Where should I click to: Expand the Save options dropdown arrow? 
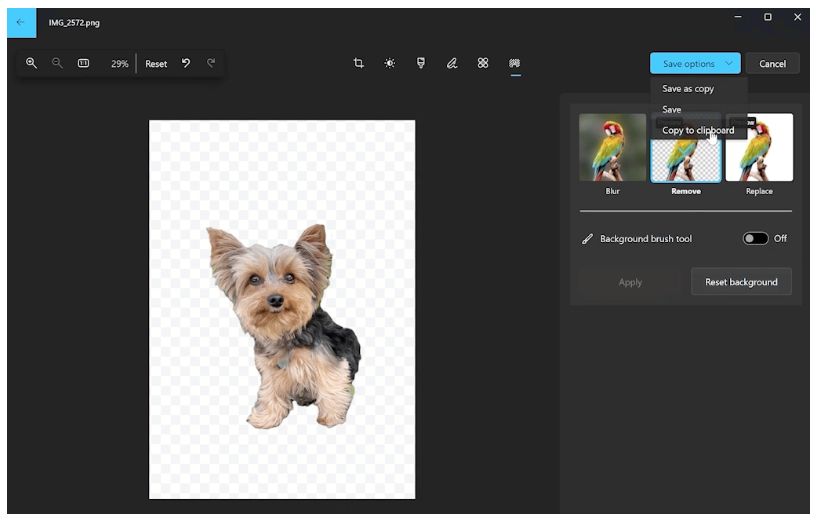(x=729, y=63)
